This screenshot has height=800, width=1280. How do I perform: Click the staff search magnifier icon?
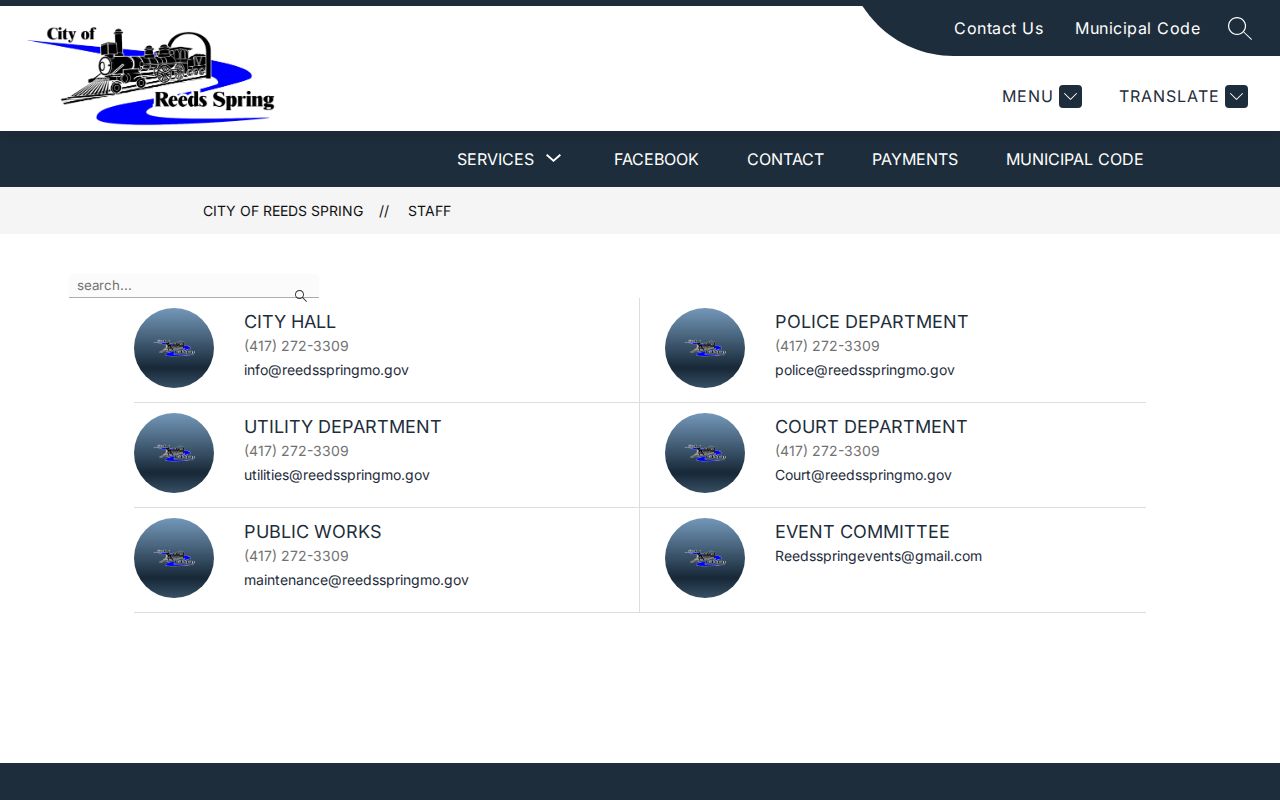click(300, 296)
